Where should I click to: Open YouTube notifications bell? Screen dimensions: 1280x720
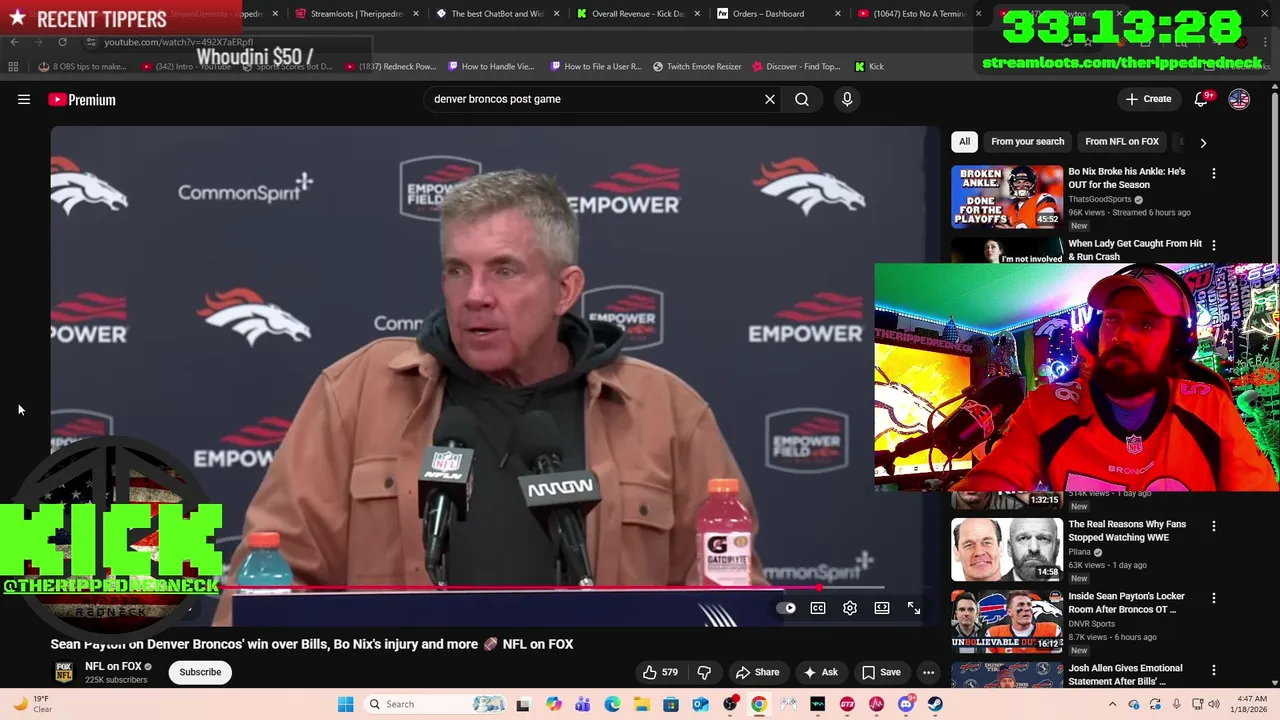pos(1202,99)
